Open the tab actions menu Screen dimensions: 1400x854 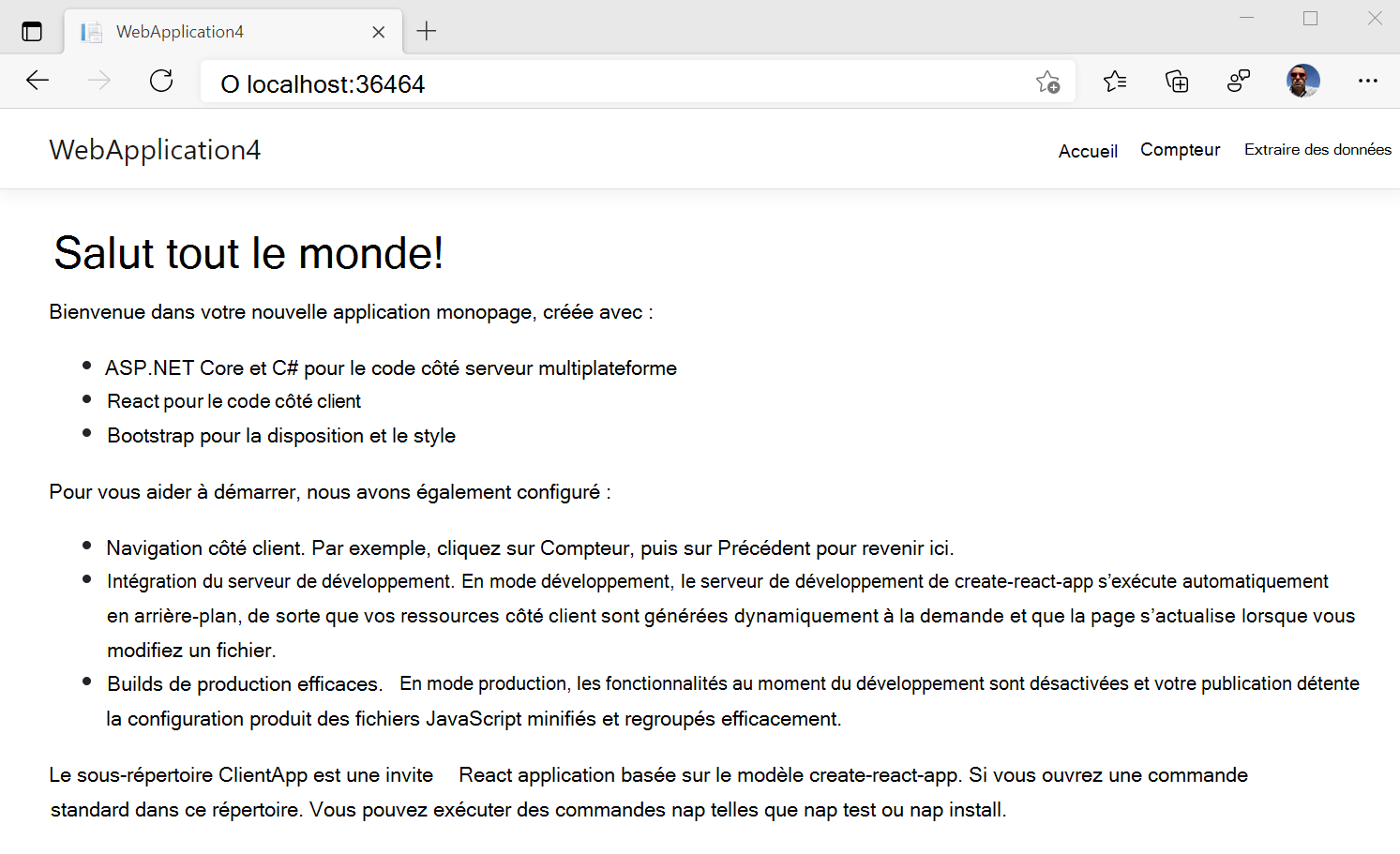pyautogui.click(x=32, y=30)
